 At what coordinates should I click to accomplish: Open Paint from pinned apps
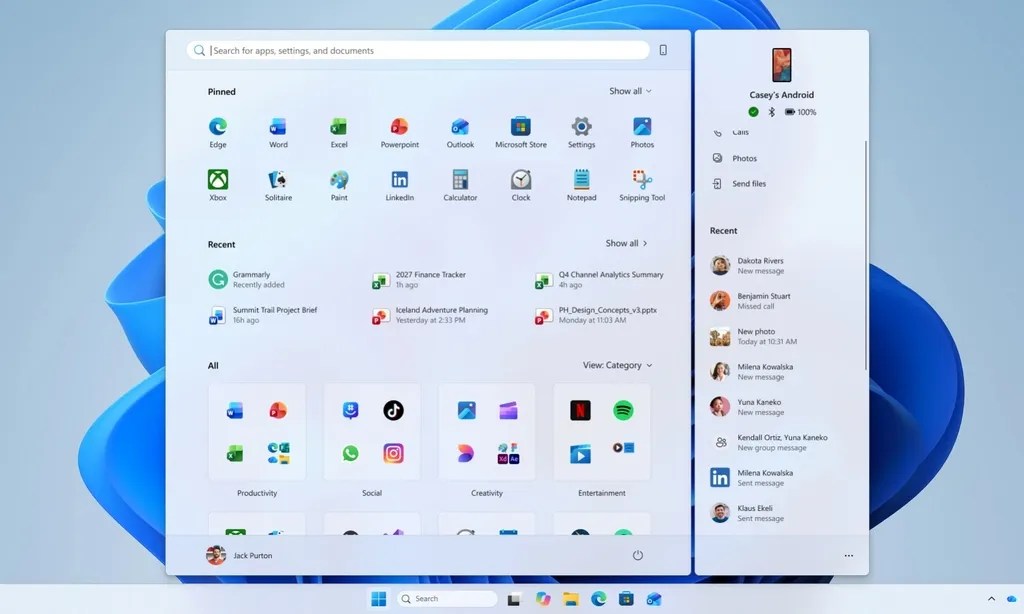[338, 186]
